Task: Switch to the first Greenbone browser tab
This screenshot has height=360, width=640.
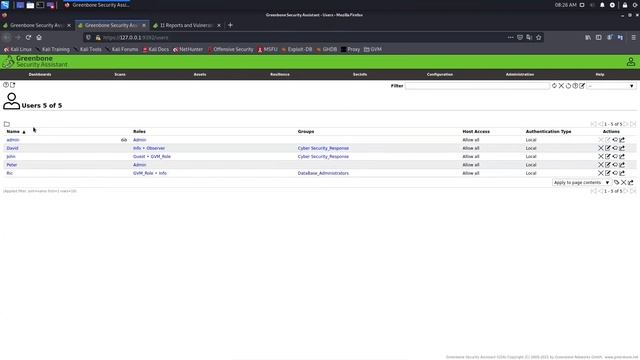Action: click(x=37, y=25)
